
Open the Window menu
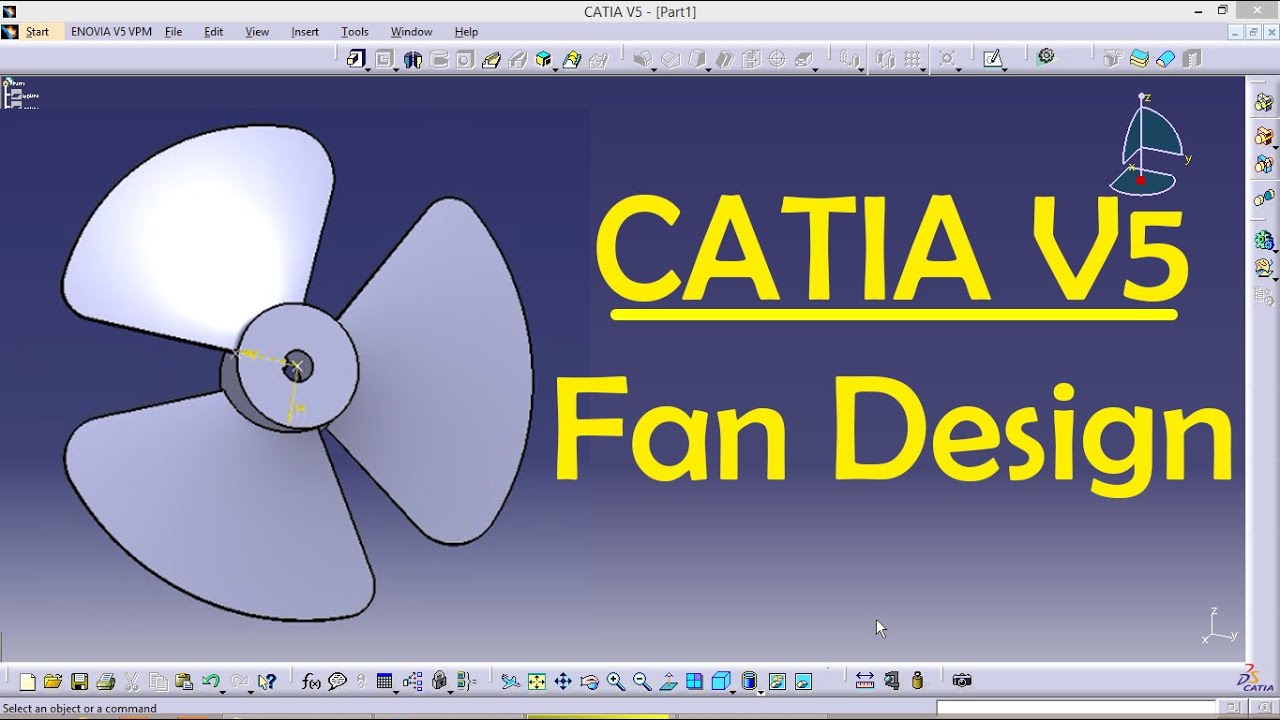(x=411, y=32)
